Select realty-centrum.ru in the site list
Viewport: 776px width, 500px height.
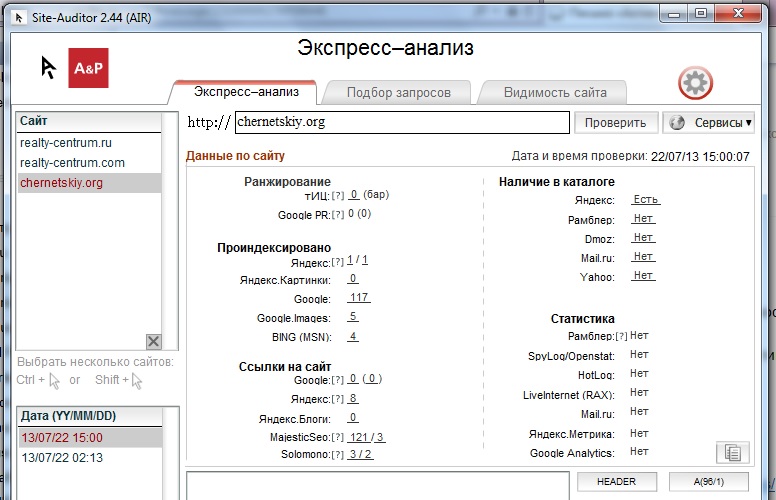pos(89,143)
